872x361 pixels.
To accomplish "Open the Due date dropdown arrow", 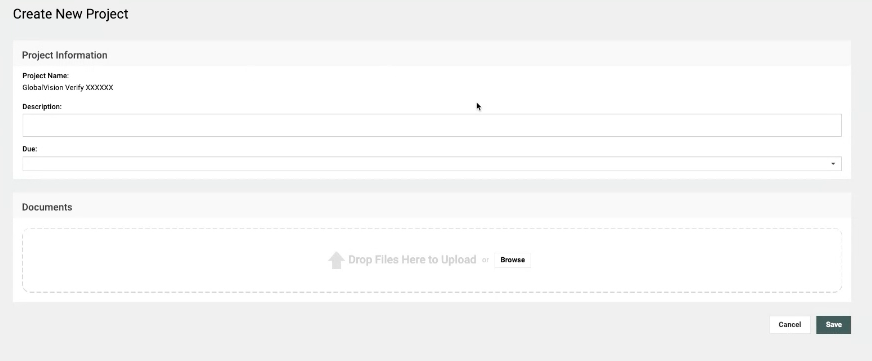I will click(x=833, y=164).
